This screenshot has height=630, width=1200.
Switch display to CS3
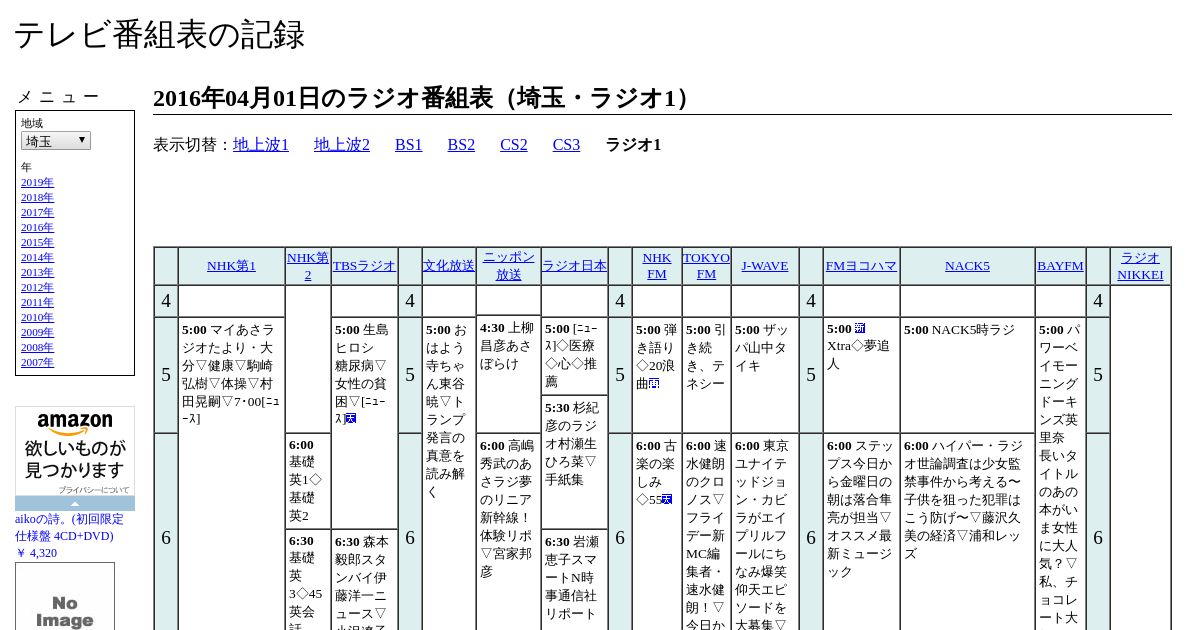pos(566,145)
